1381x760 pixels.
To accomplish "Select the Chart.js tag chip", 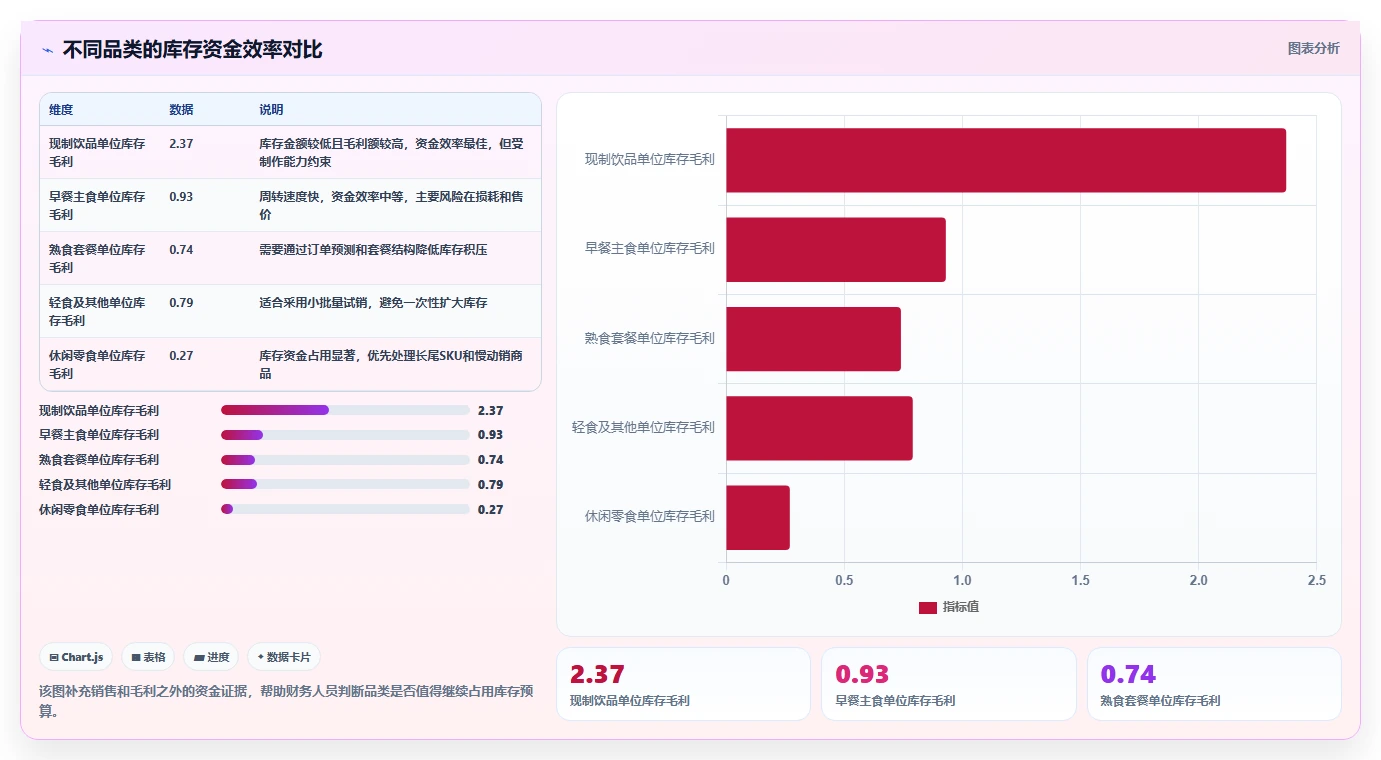I will click(x=77, y=657).
